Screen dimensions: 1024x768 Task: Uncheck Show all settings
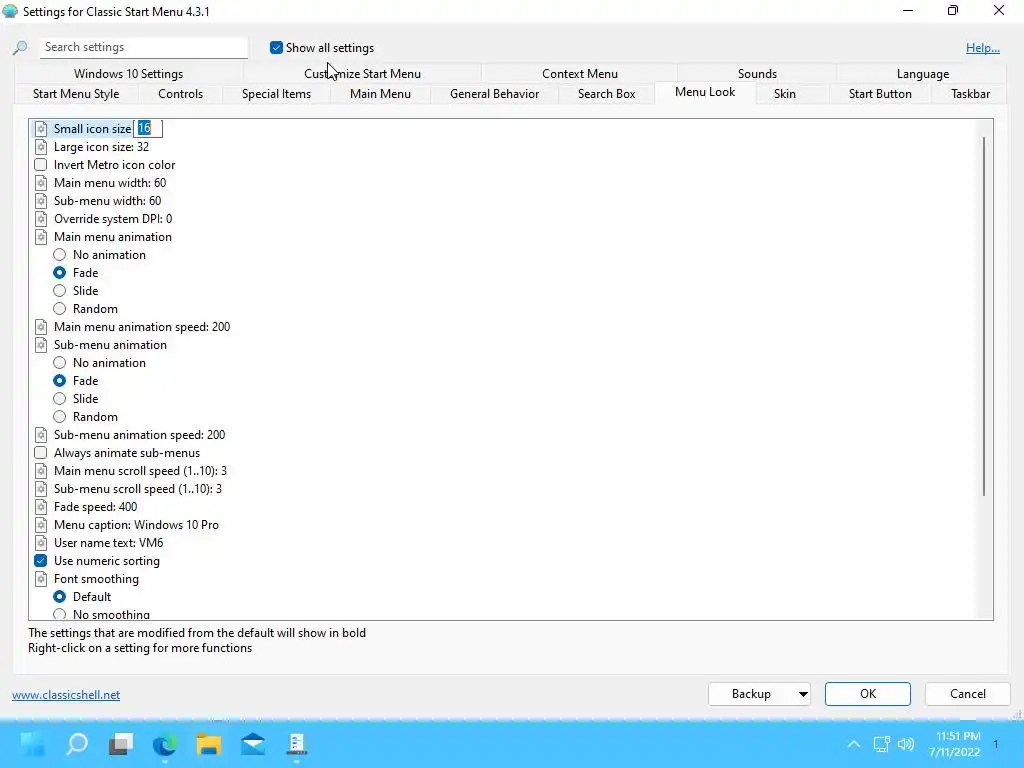coord(276,48)
